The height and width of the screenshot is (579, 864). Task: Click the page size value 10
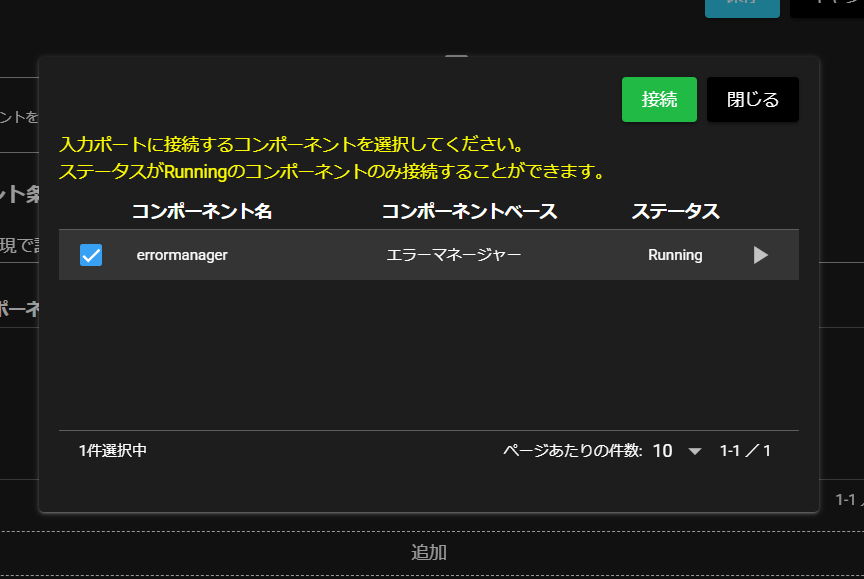(662, 451)
